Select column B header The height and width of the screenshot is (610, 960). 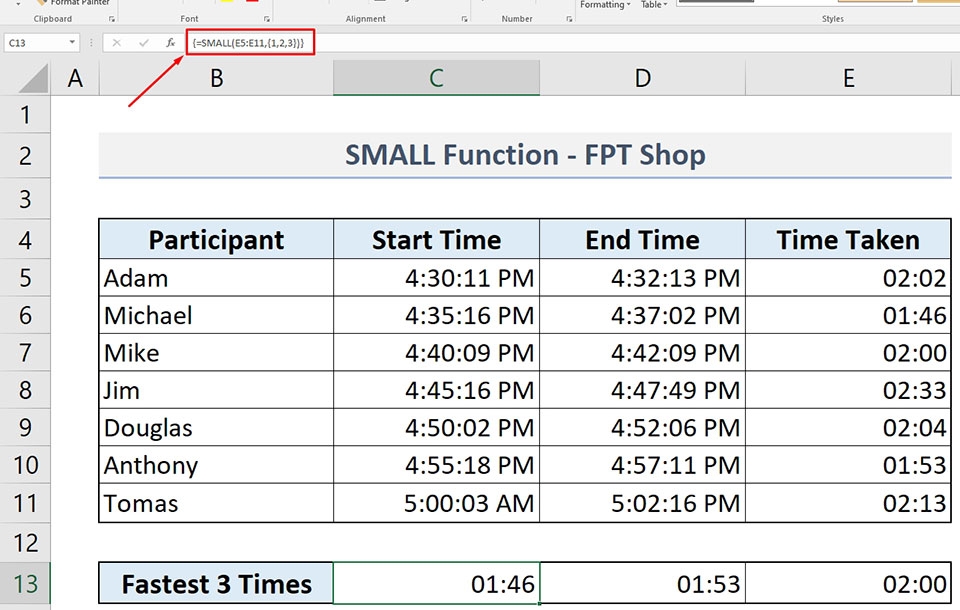[216, 78]
